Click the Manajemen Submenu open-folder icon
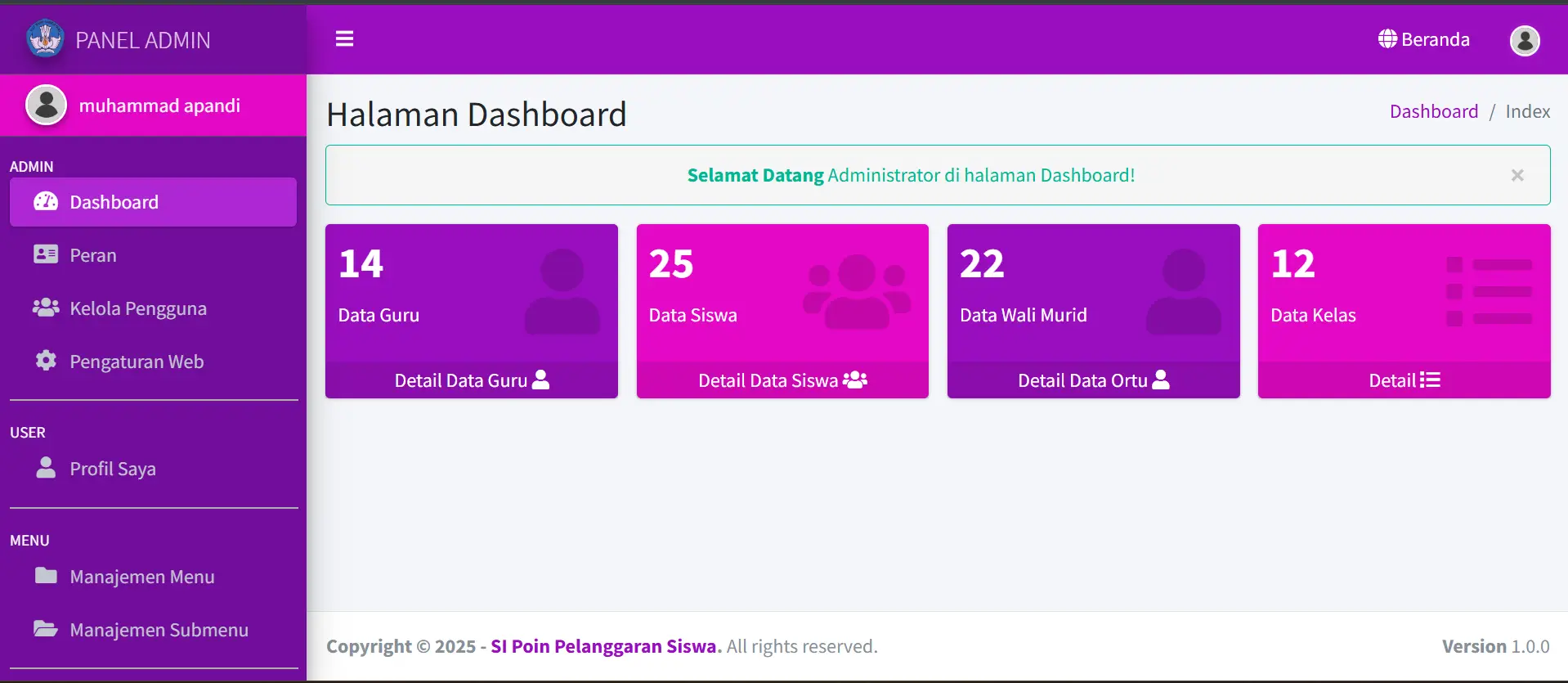1568x683 pixels. (46, 629)
